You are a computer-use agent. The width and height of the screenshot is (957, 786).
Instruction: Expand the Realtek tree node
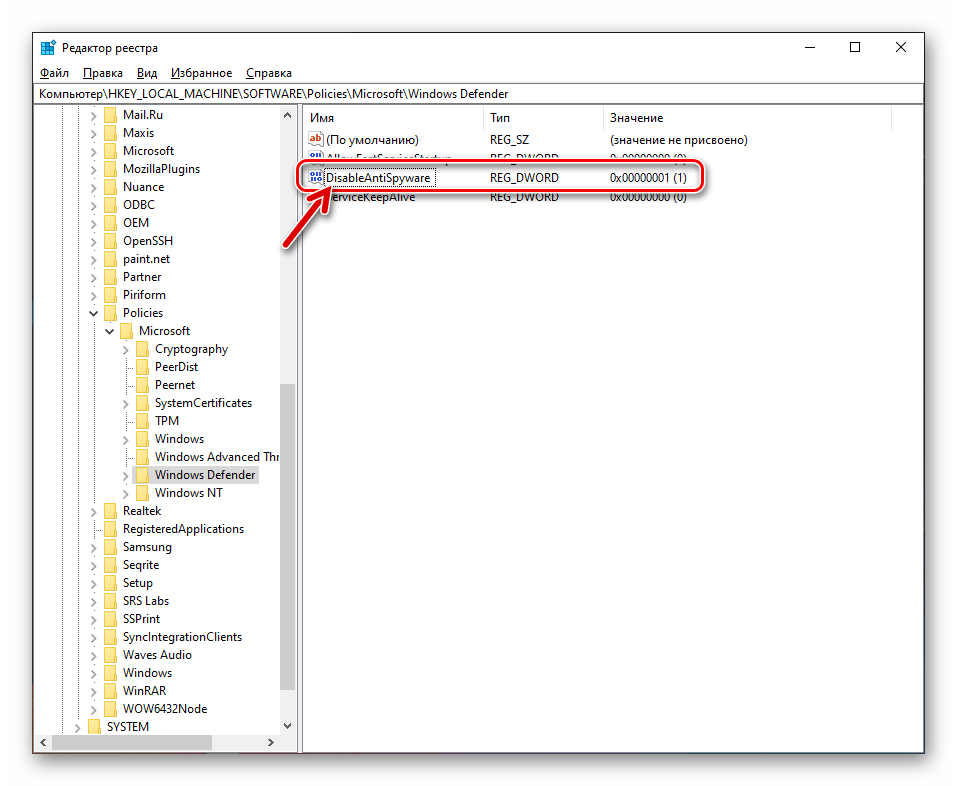(x=93, y=511)
